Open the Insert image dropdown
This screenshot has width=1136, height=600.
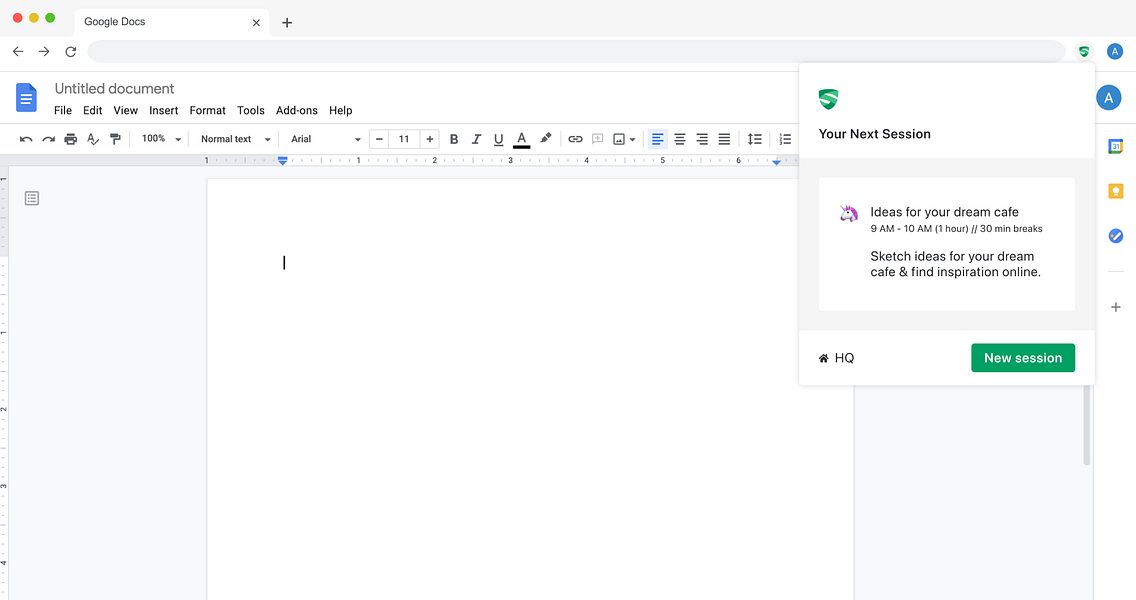624,139
